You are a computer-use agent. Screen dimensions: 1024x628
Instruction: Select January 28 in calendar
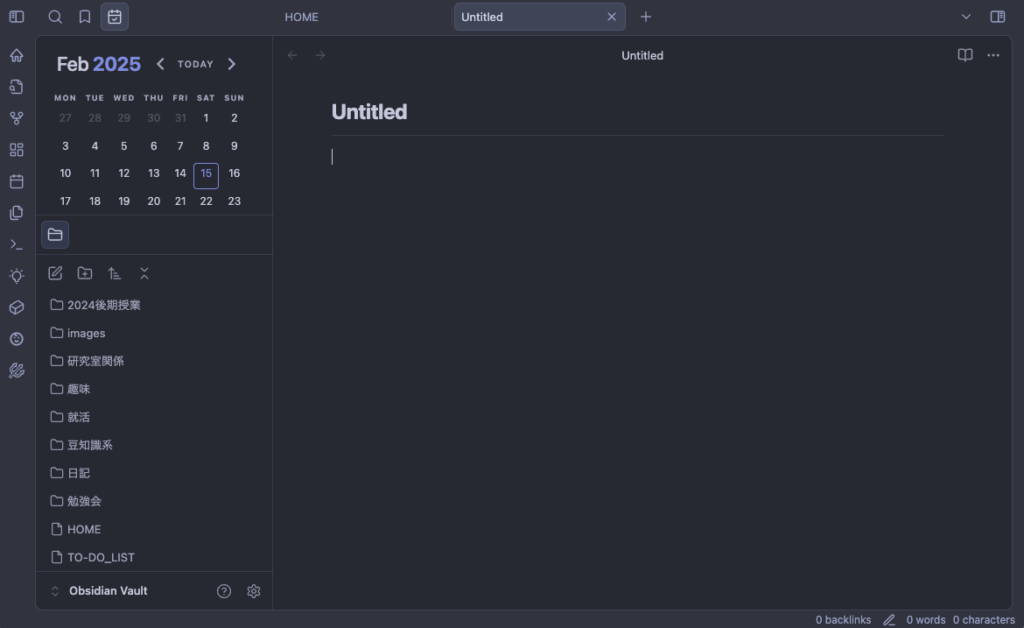point(95,118)
